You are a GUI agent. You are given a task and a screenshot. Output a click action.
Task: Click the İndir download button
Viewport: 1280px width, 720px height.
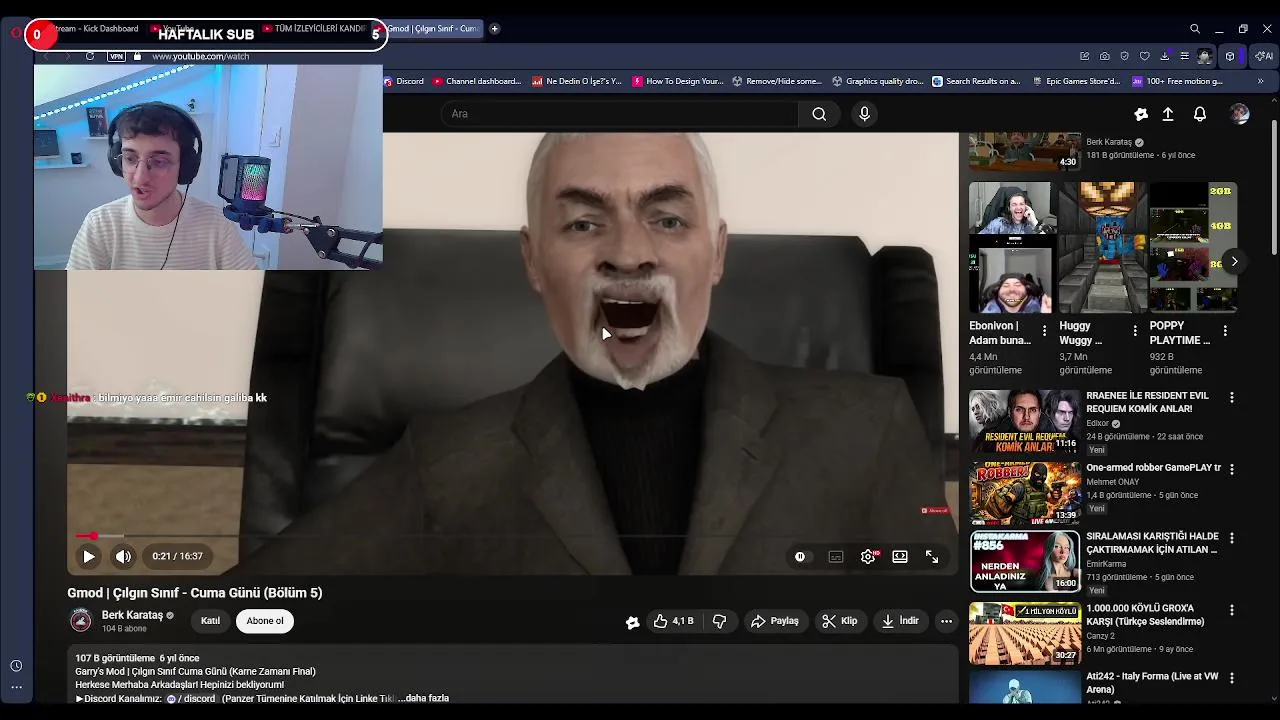pyautogui.click(x=900, y=621)
